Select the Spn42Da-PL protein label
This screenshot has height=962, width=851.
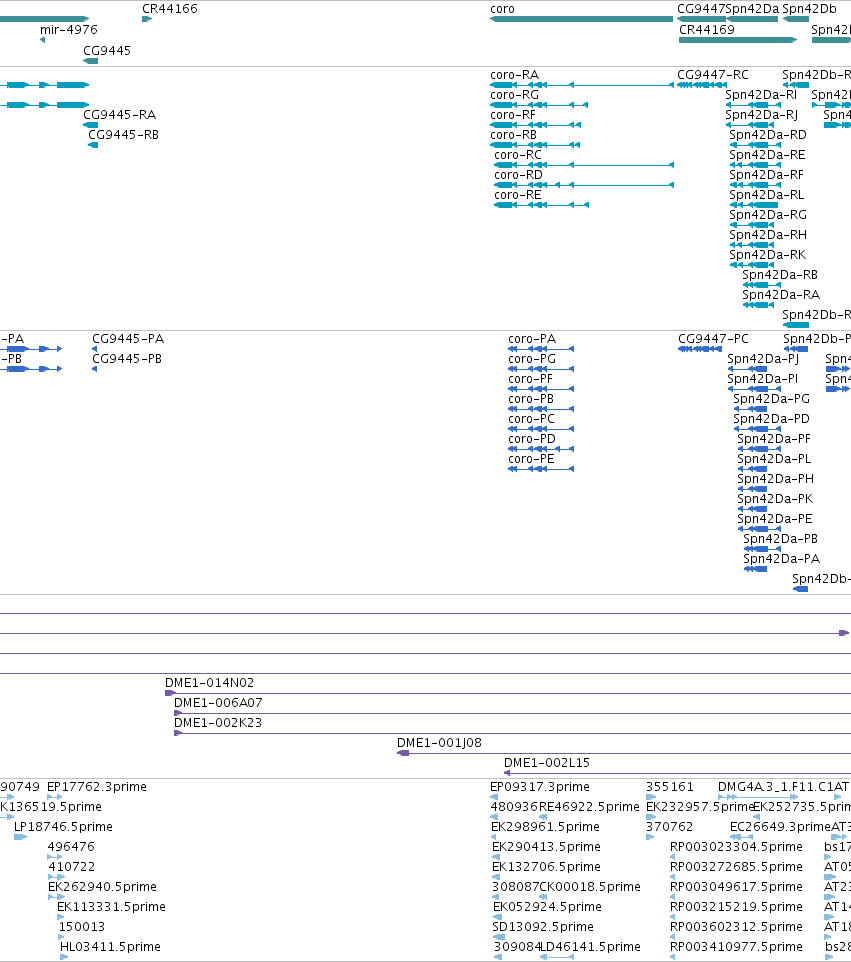click(x=774, y=458)
